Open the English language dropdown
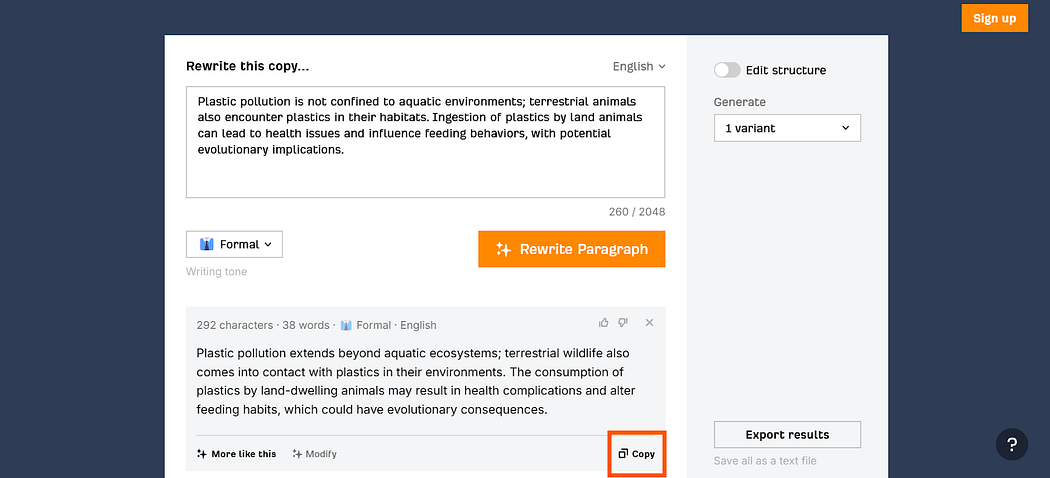Viewport: 1050px width, 478px height. click(639, 66)
